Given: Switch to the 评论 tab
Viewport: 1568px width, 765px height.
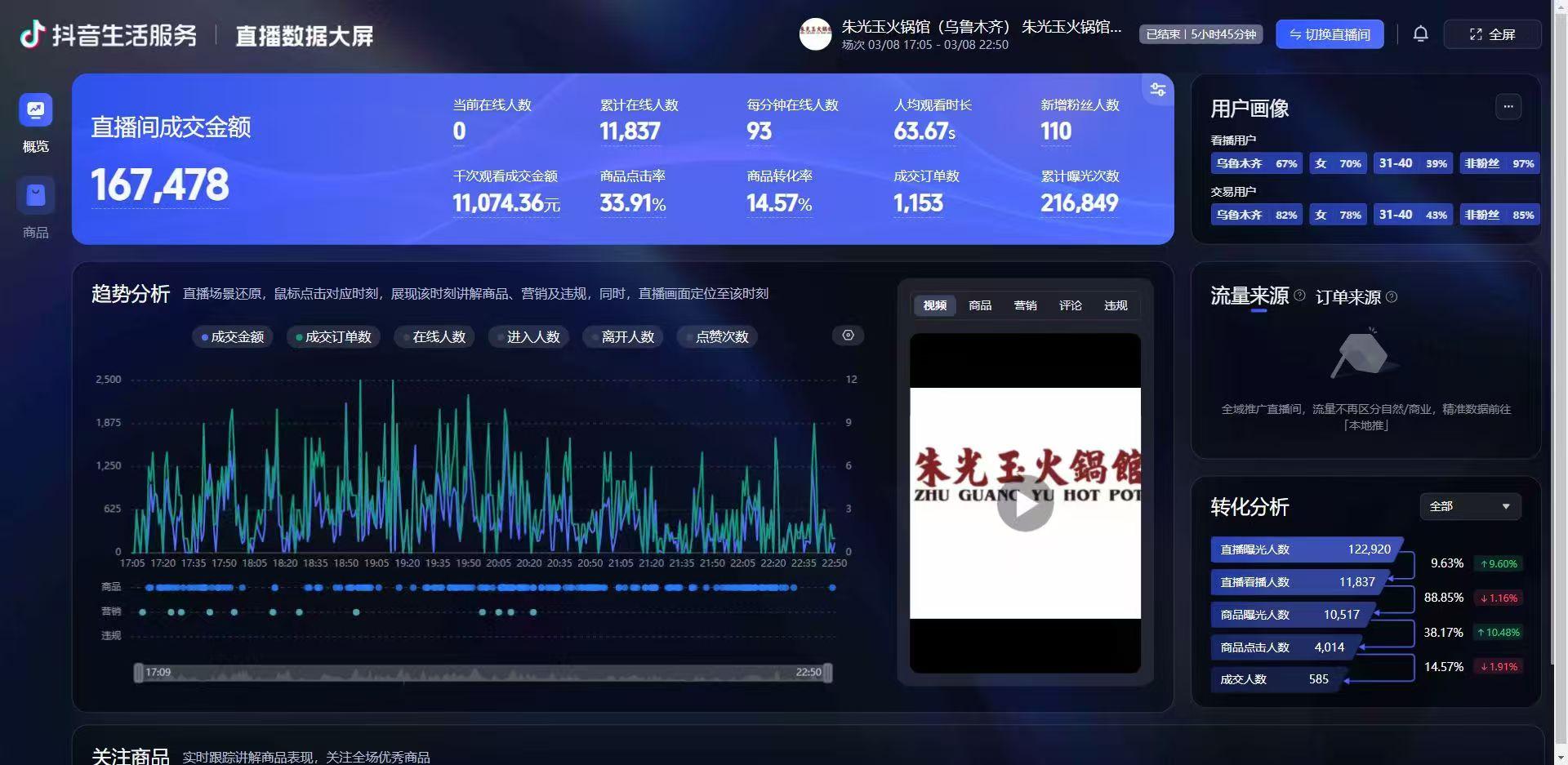Looking at the screenshot, I should 1070,305.
